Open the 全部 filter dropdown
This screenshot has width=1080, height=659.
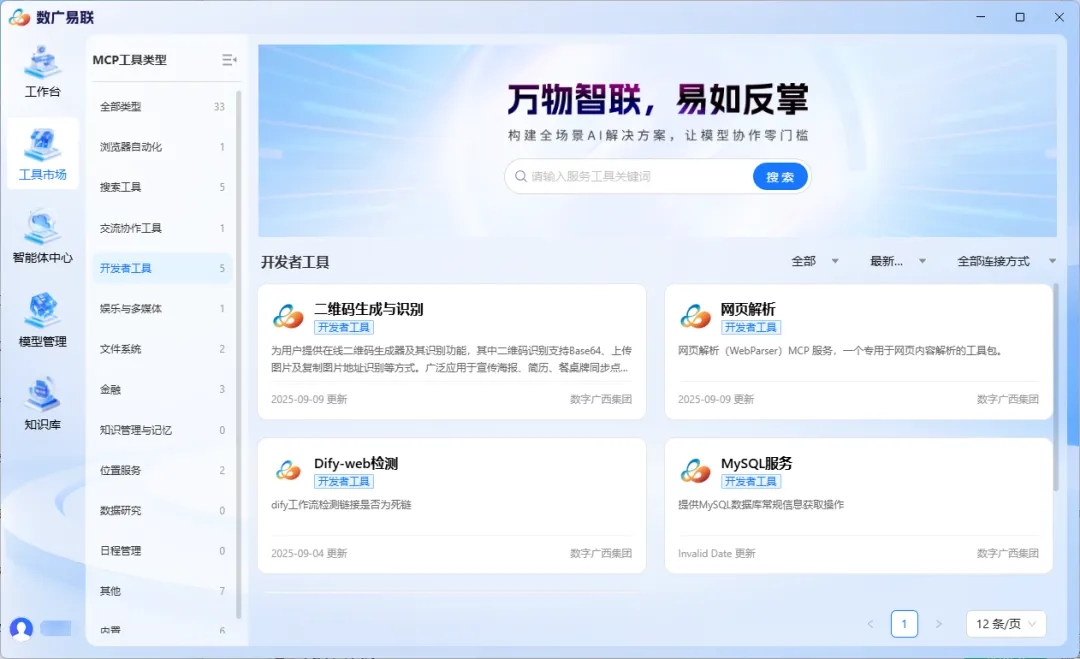pos(815,260)
